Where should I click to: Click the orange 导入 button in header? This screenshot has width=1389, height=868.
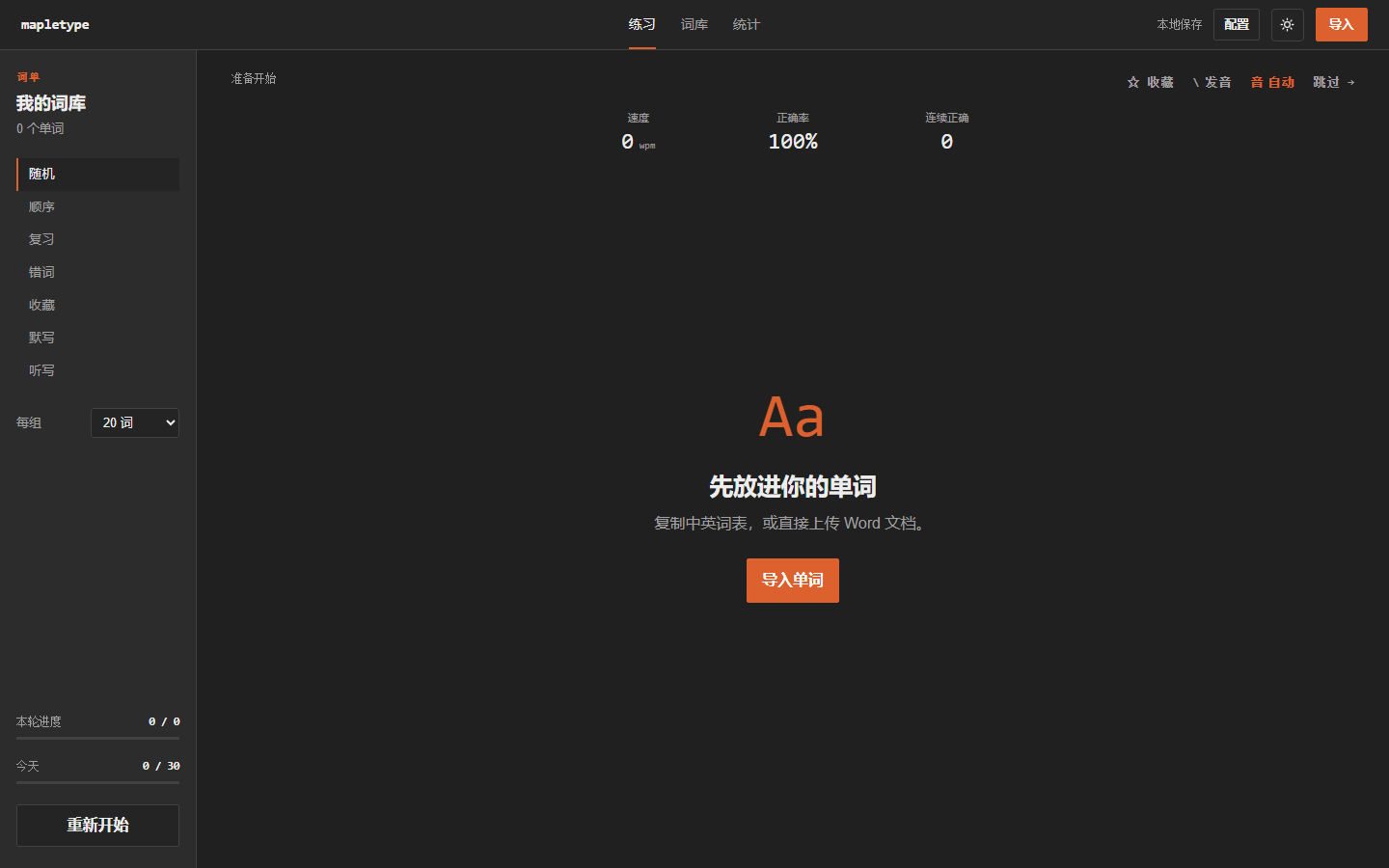1342,25
